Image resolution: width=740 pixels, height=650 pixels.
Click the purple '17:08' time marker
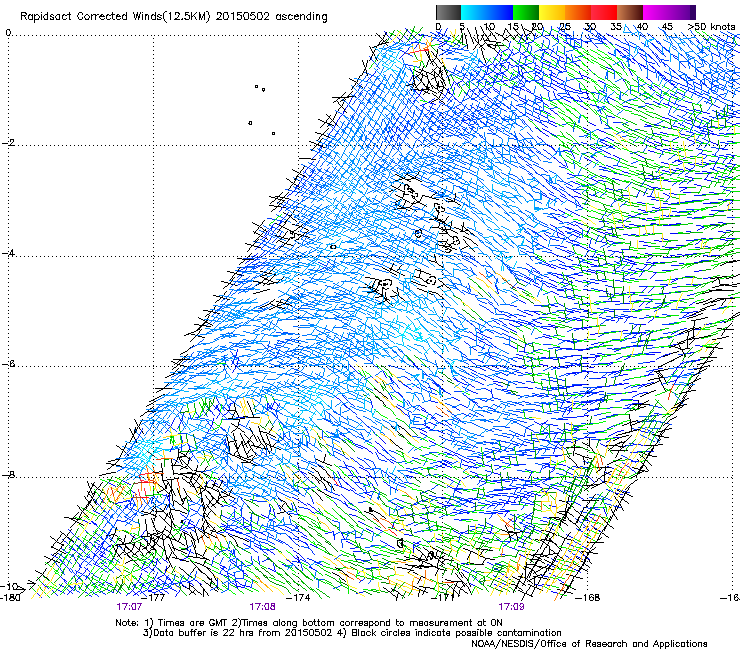pyautogui.click(x=262, y=607)
